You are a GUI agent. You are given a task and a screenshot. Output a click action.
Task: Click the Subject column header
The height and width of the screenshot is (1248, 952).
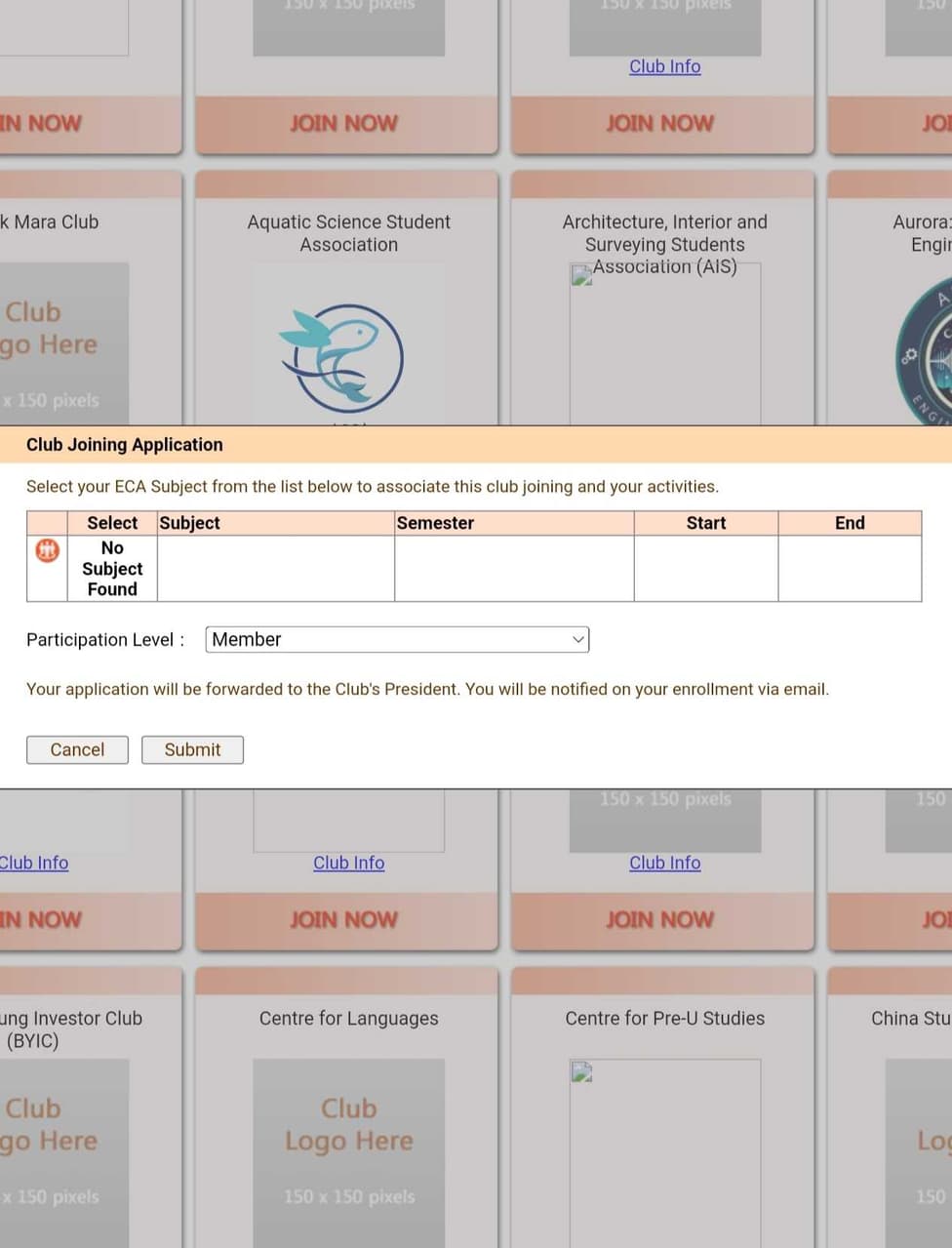pyautogui.click(x=190, y=523)
